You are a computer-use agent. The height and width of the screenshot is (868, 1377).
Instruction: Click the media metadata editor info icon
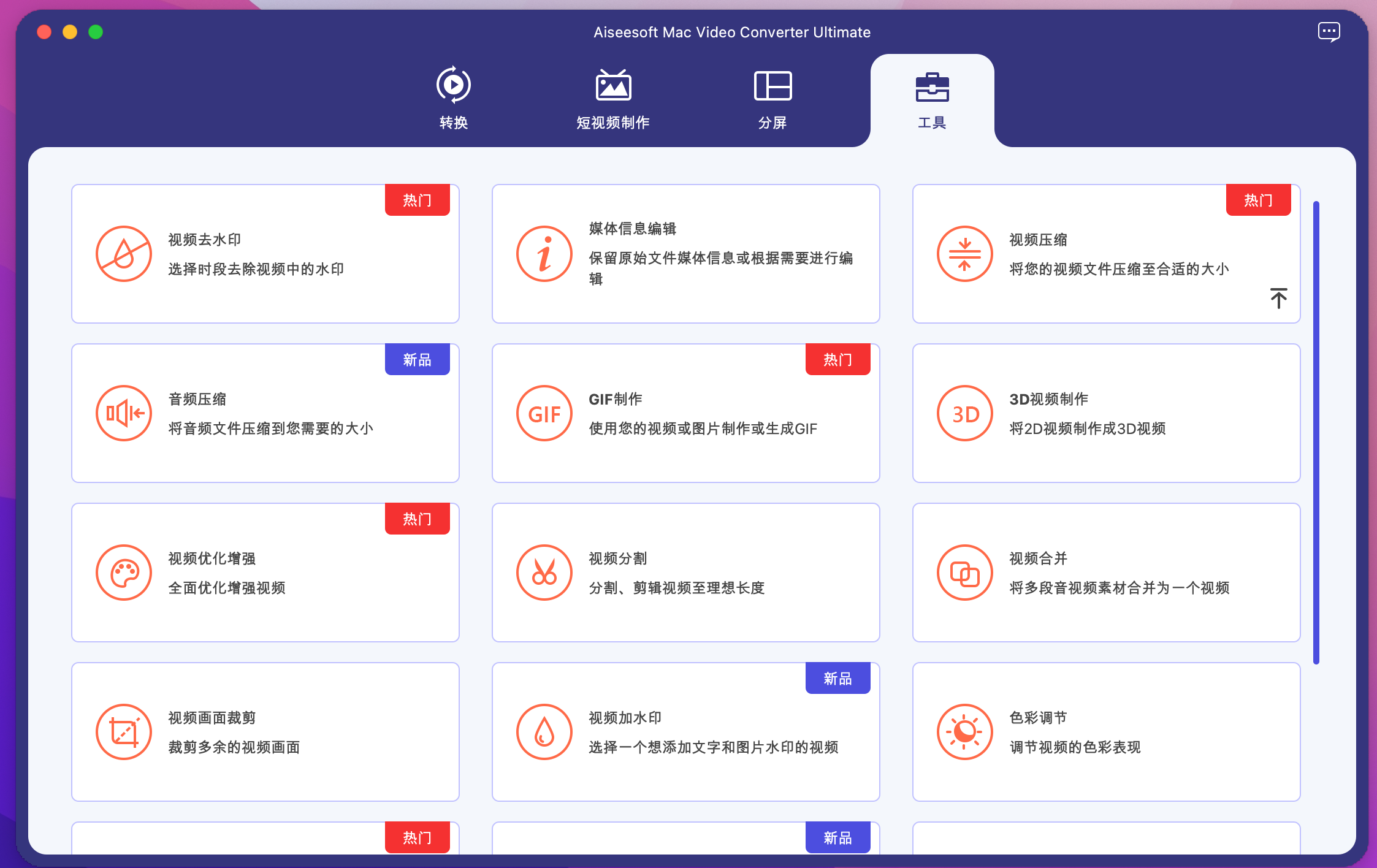pos(544,254)
